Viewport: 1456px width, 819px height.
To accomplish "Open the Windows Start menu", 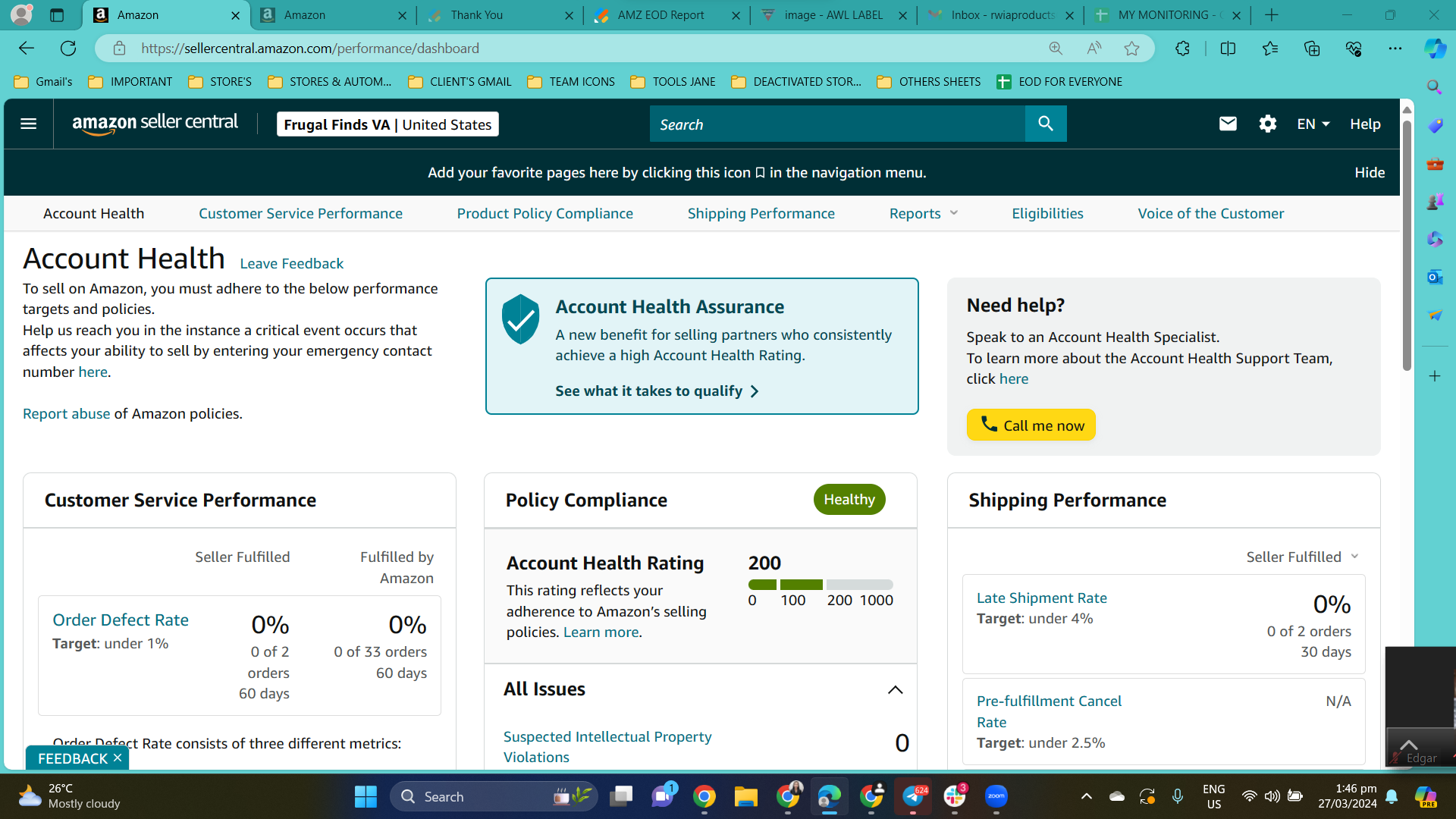I will coord(366,796).
